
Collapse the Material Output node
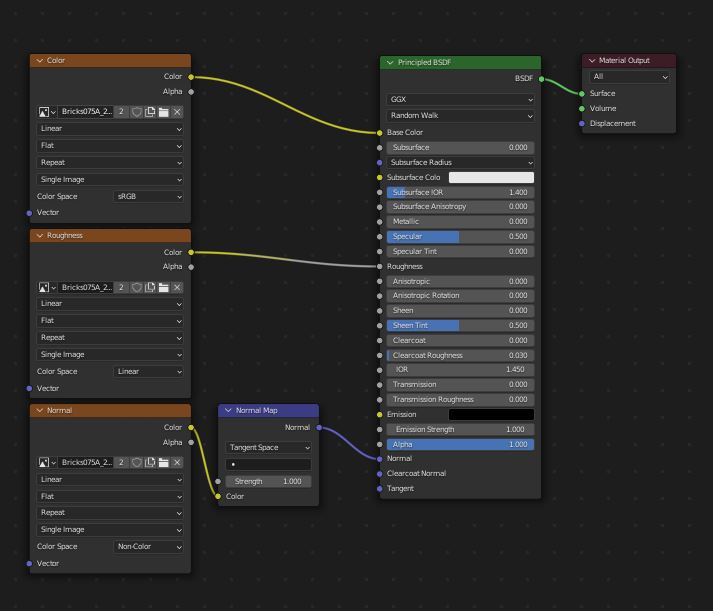(x=592, y=60)
